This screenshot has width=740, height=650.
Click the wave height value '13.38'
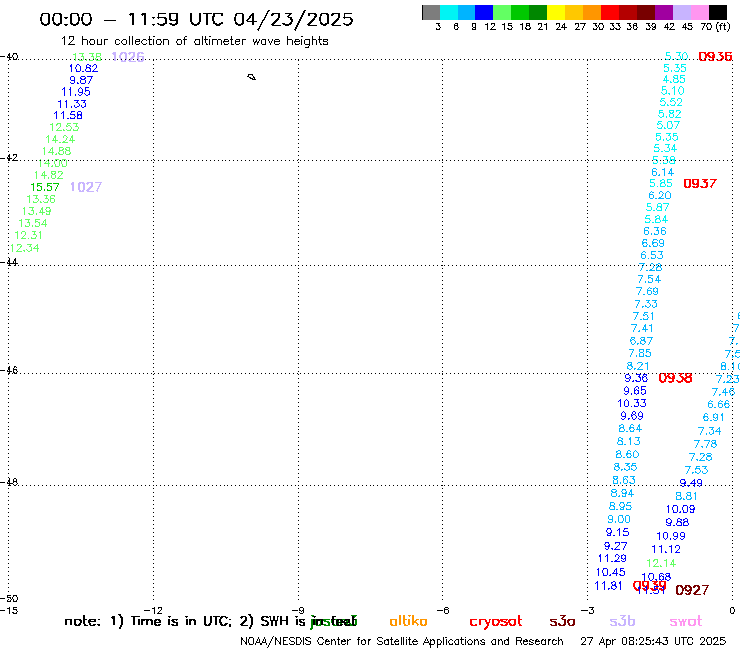click(x=87, y=57)
